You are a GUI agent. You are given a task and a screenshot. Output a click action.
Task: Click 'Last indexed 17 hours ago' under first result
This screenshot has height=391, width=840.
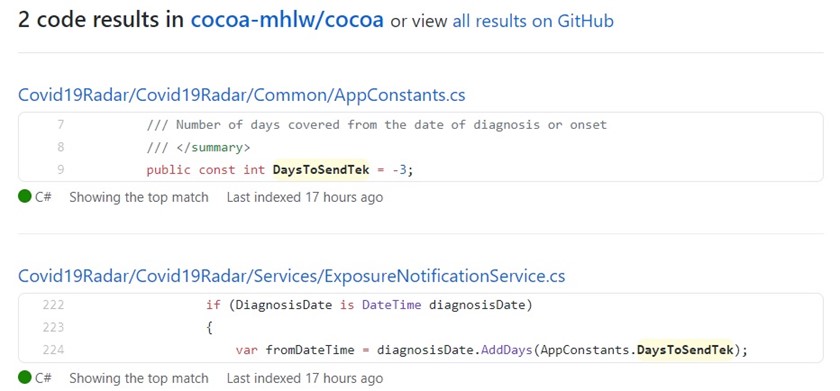305,197
